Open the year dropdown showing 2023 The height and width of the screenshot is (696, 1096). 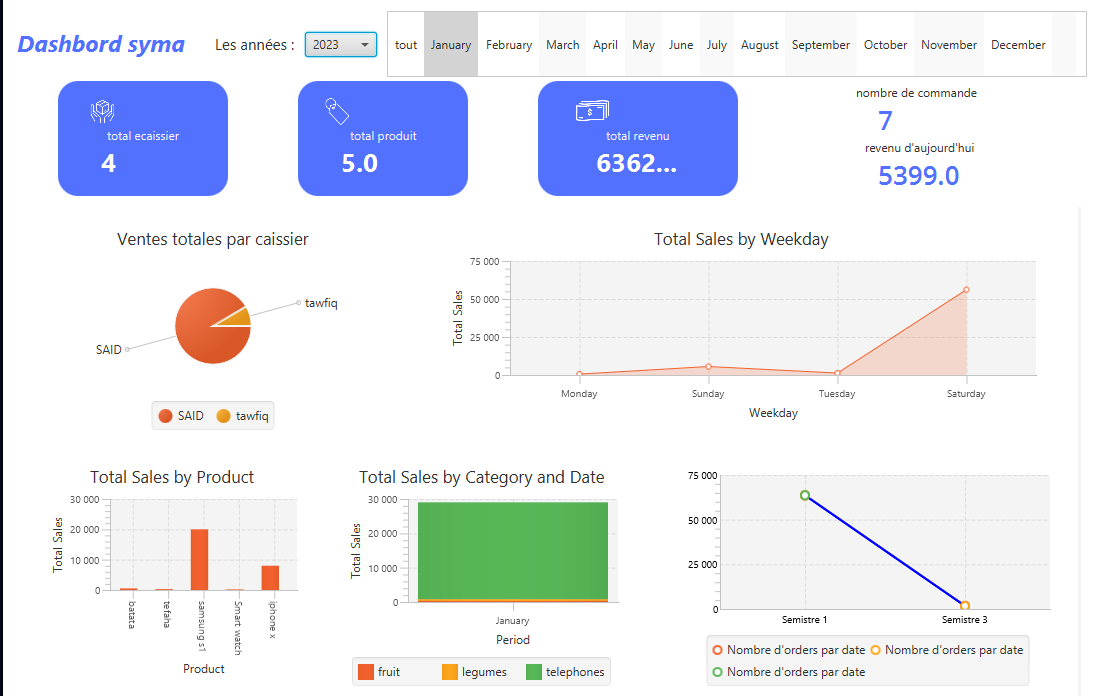(x=340, y=45)
